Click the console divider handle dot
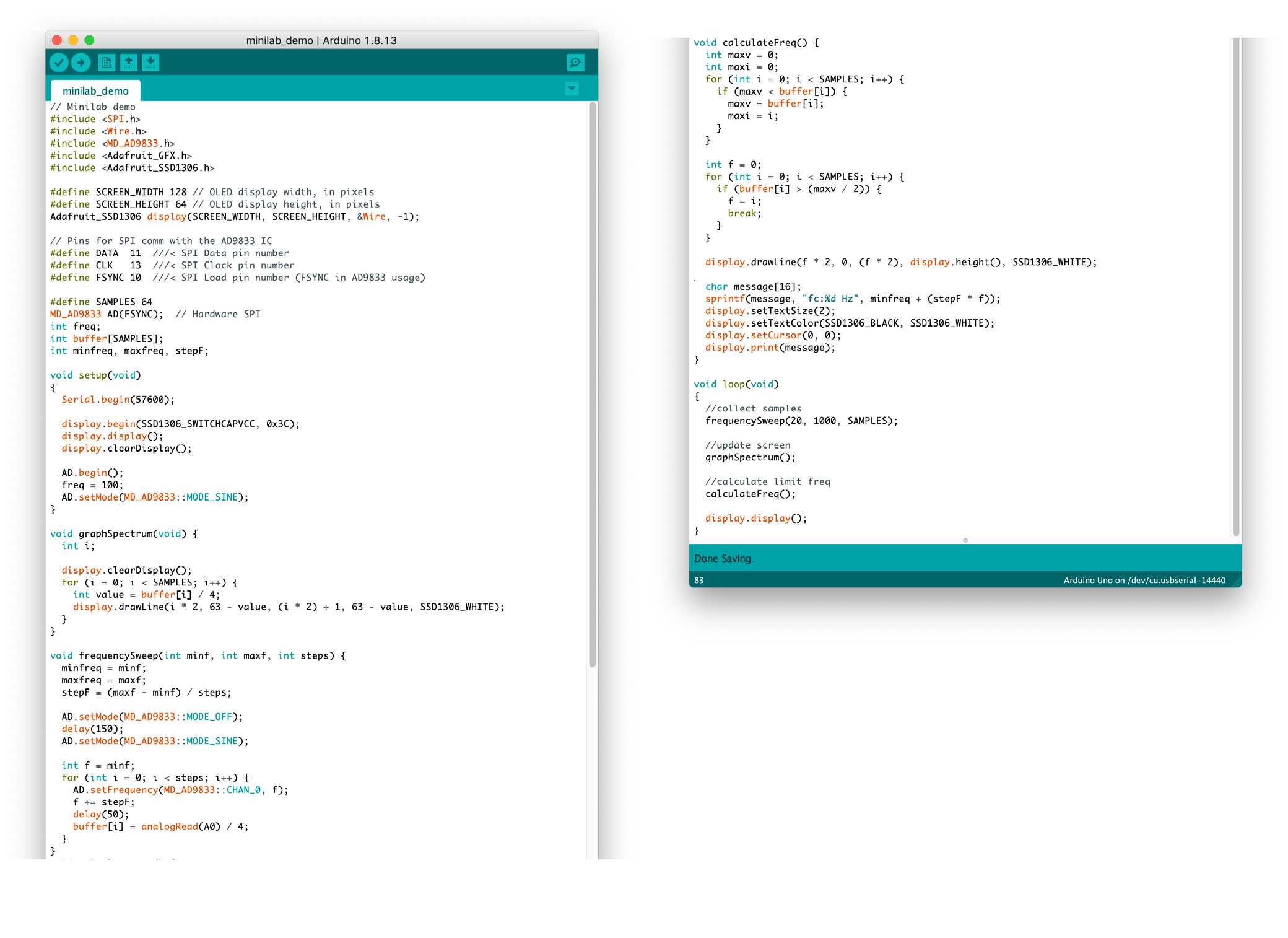 (965, 540)
